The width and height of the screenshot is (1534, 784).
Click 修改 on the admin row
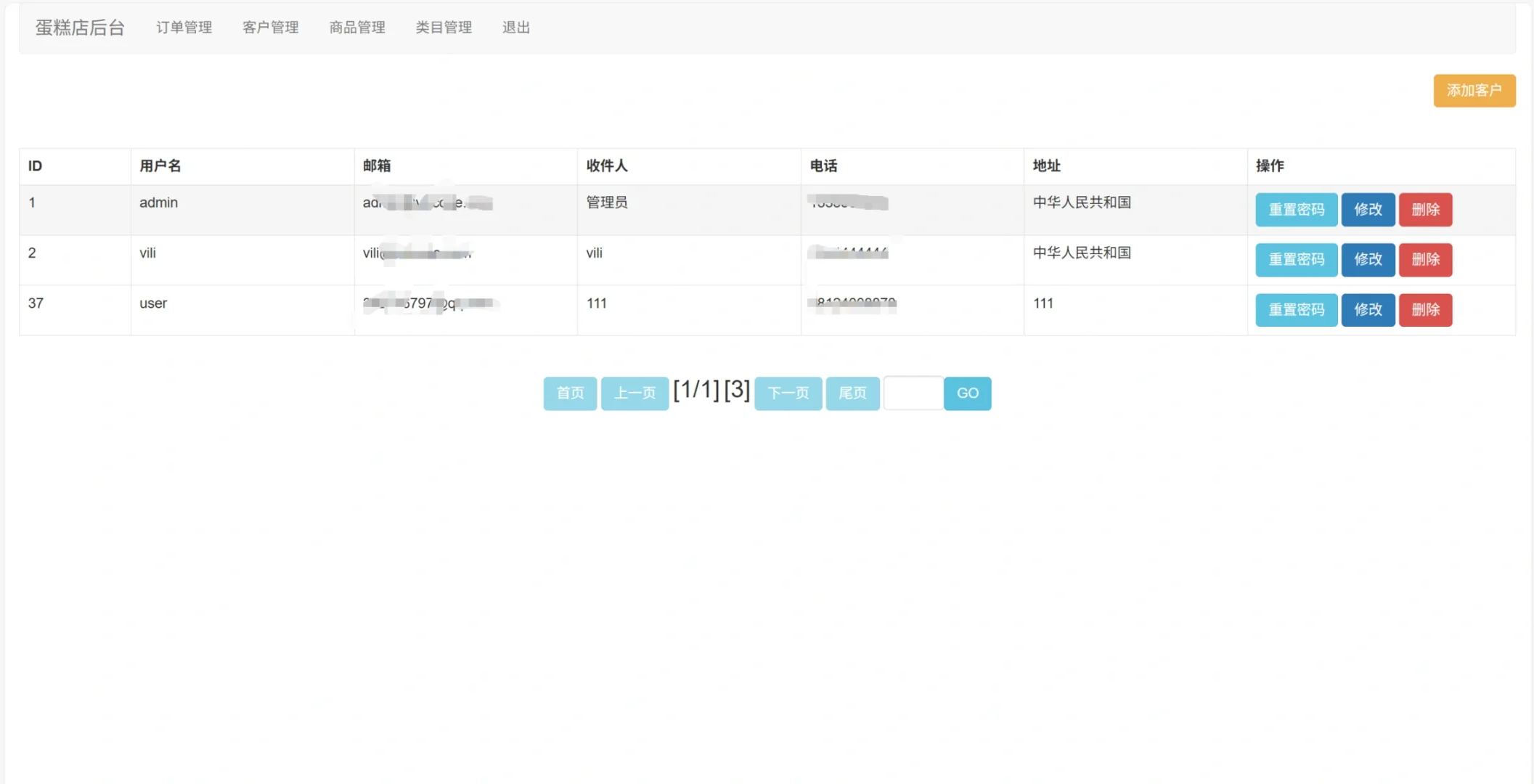point(1368,210)
